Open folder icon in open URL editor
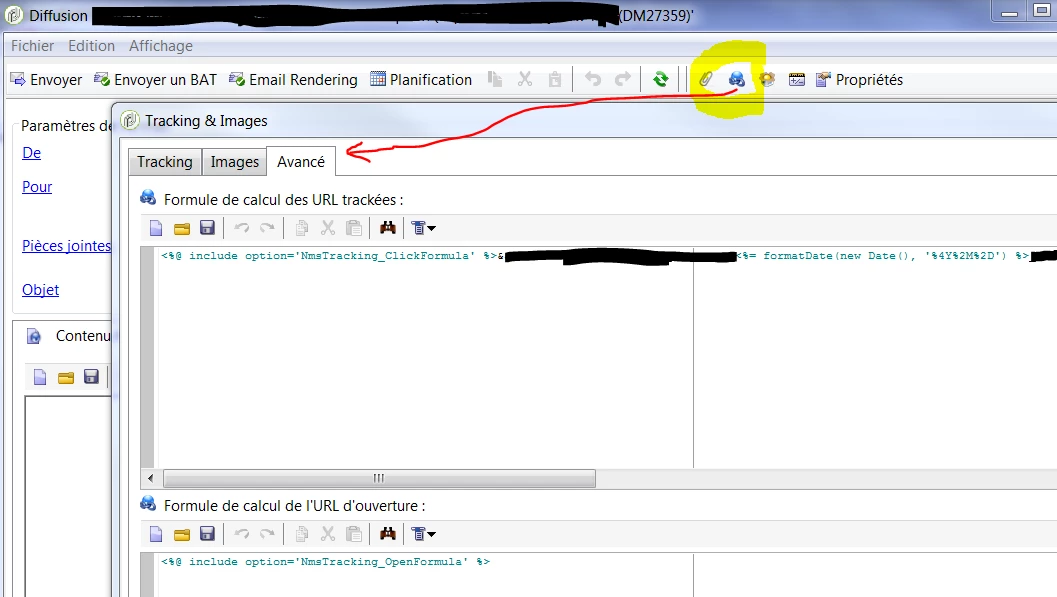The height and width of the screenshot is (597, 1057). click(181, 534)
